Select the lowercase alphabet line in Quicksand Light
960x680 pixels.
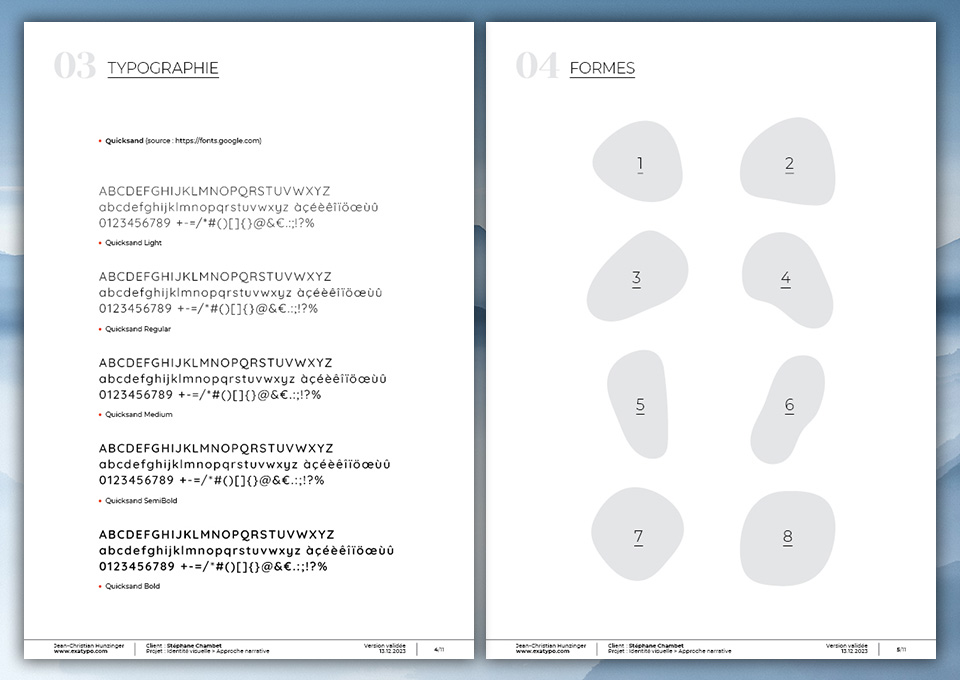tap(238, 207)
